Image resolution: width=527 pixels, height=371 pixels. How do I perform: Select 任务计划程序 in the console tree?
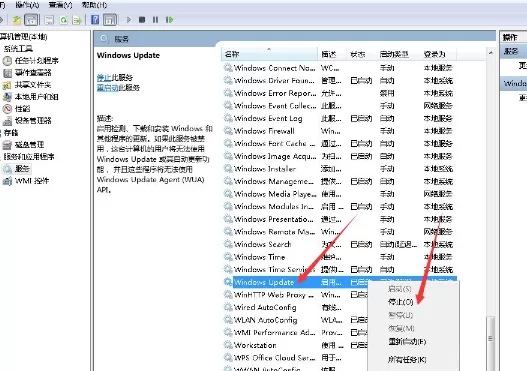[x=37, y=60]
